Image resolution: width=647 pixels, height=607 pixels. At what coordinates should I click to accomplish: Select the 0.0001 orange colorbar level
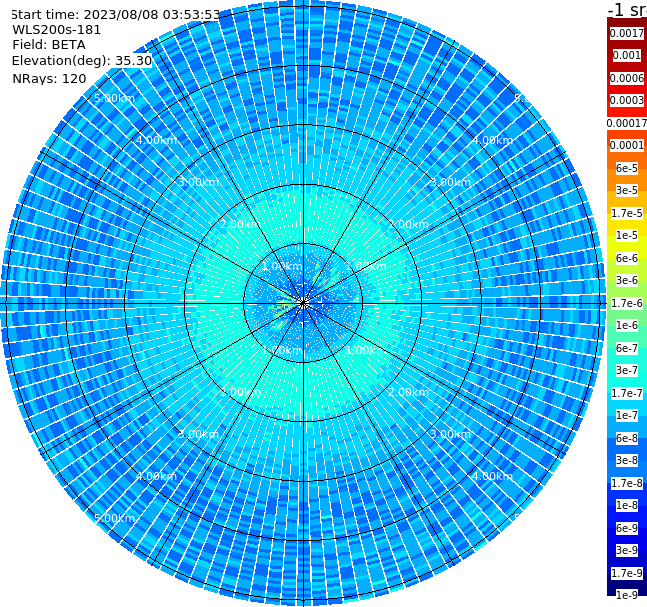[x=626, y=145]
